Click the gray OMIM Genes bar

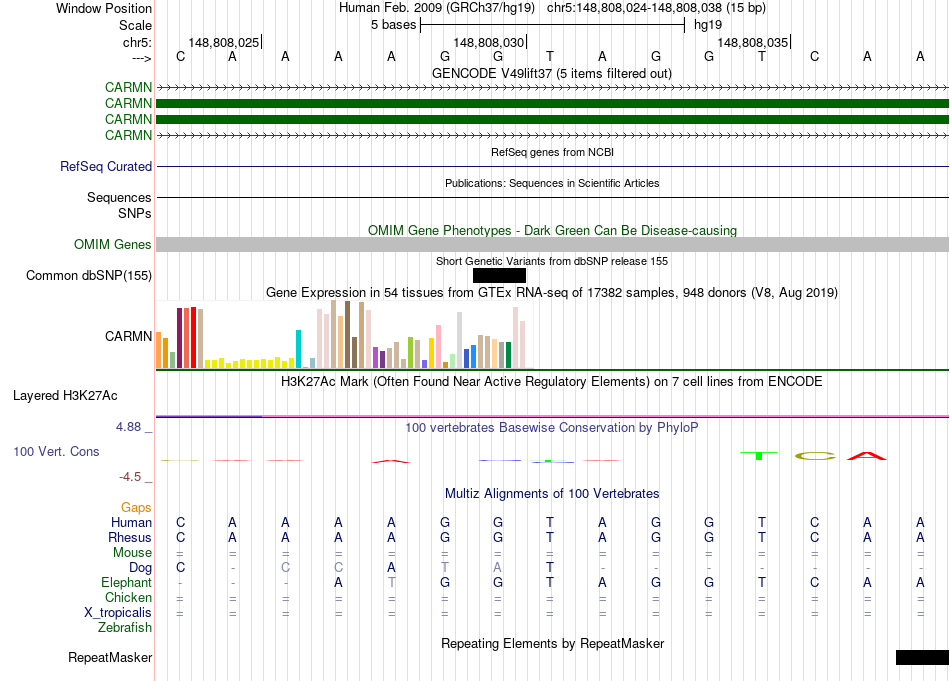552,244
